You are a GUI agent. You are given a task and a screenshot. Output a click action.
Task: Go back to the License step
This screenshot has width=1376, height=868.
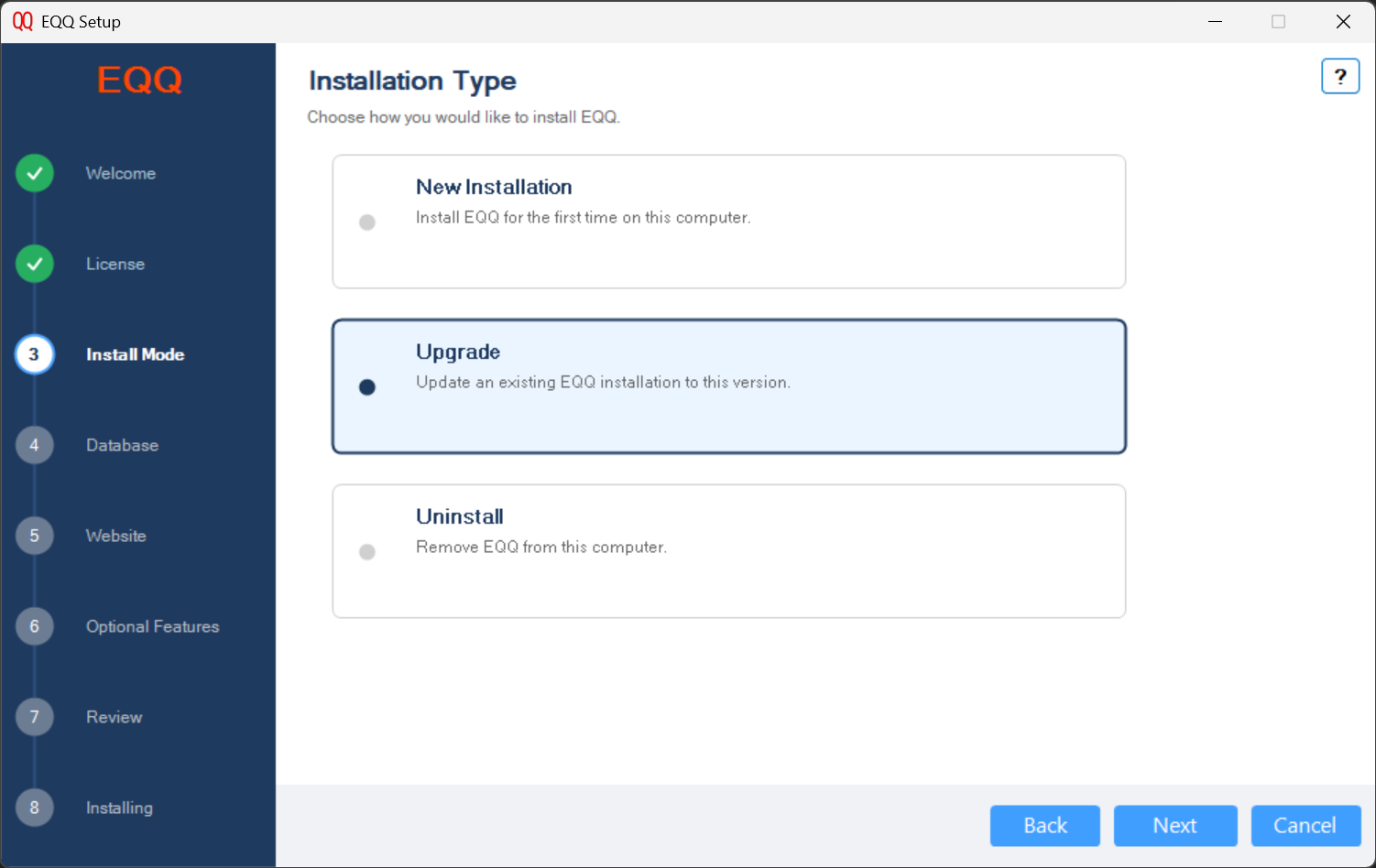pyautogui.click(x=1044, y=825)
